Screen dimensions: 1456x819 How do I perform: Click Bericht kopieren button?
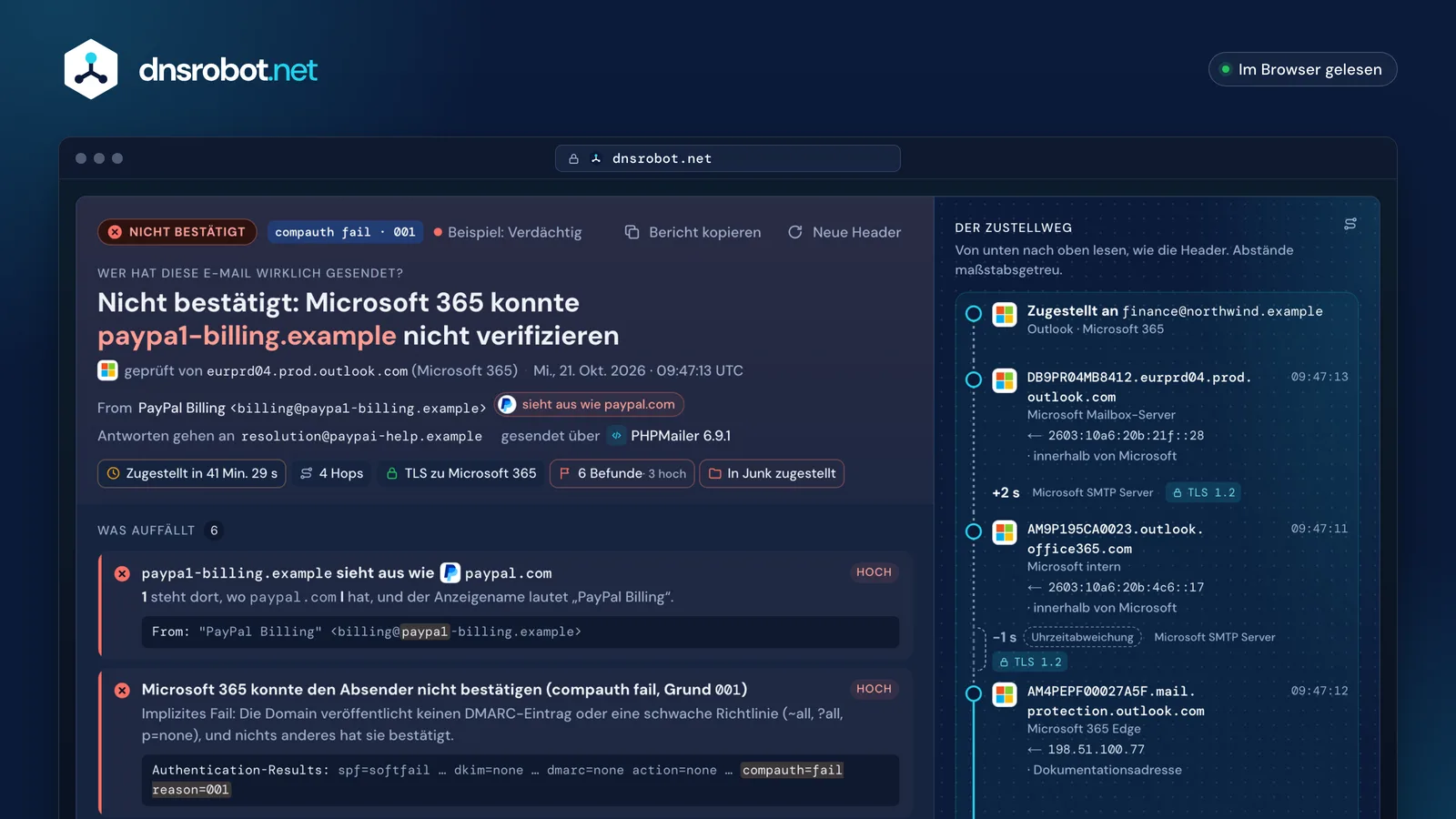point(693,232)
